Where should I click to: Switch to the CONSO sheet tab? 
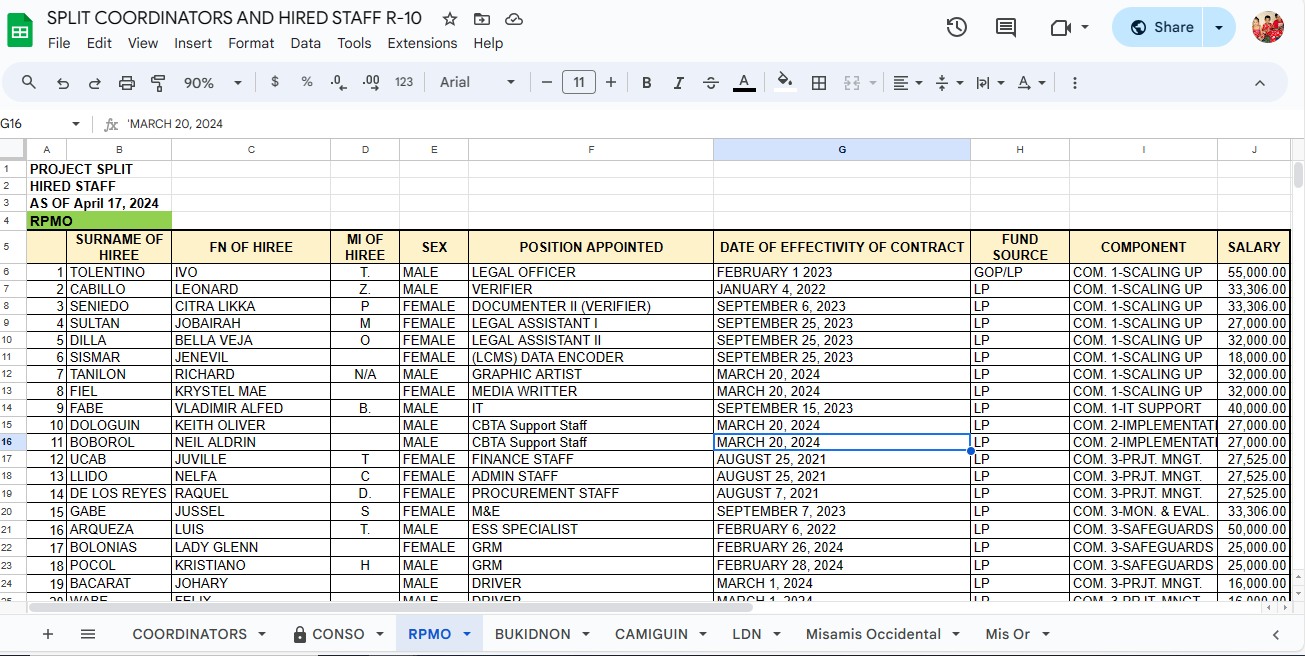pyautogui.click(x=339, y=634)
